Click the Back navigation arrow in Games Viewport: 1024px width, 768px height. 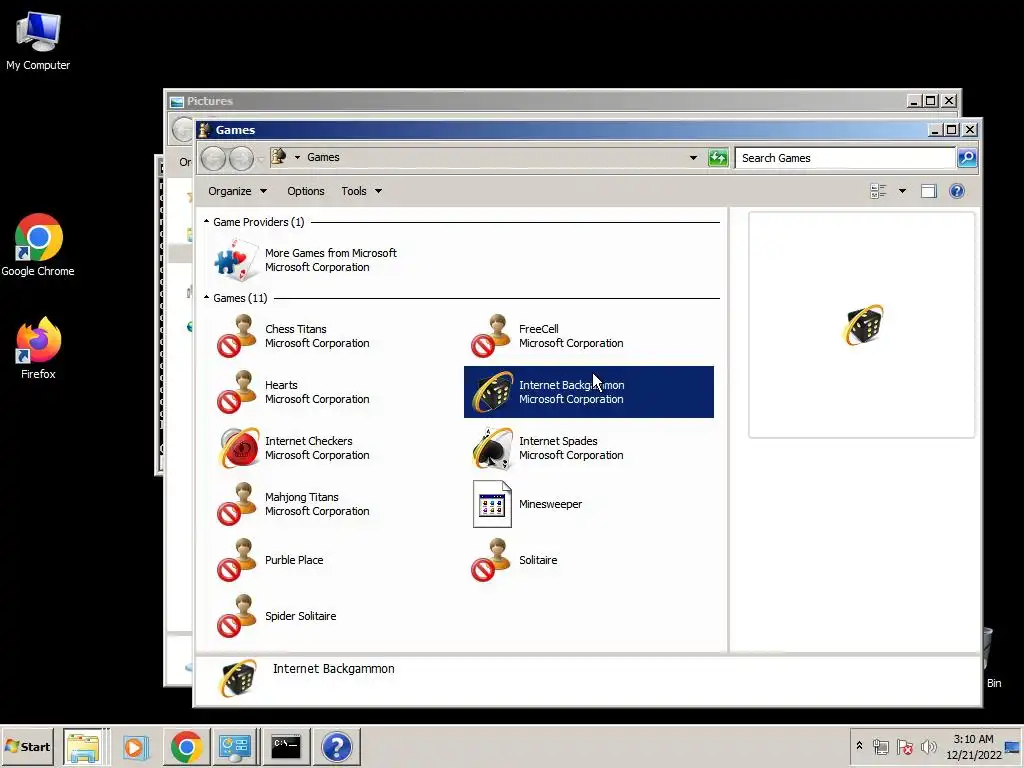[x=214, y=158]
